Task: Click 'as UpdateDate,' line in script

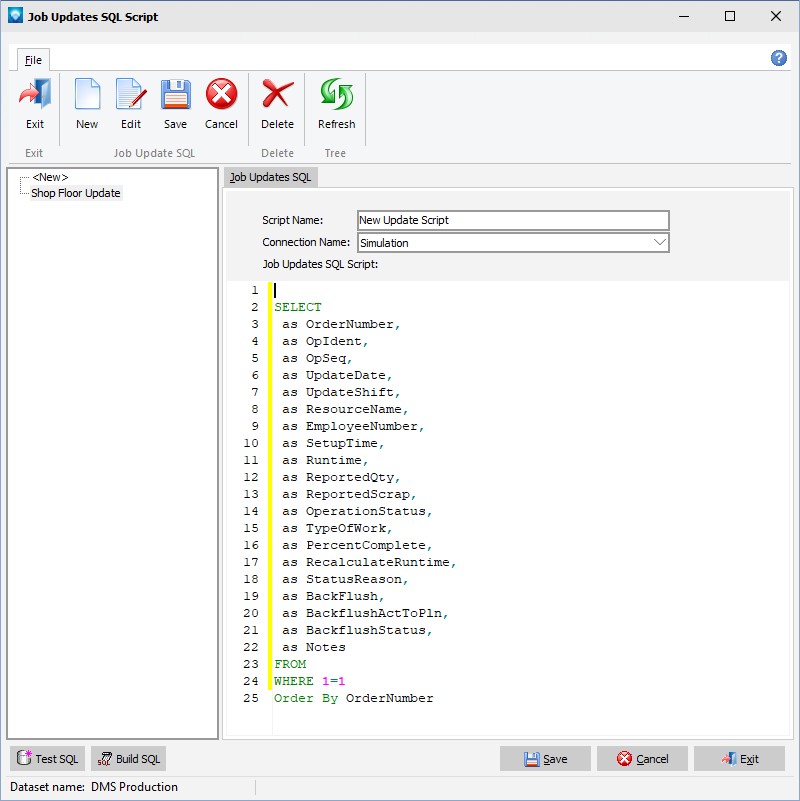Action: click(x=337, y=375)
